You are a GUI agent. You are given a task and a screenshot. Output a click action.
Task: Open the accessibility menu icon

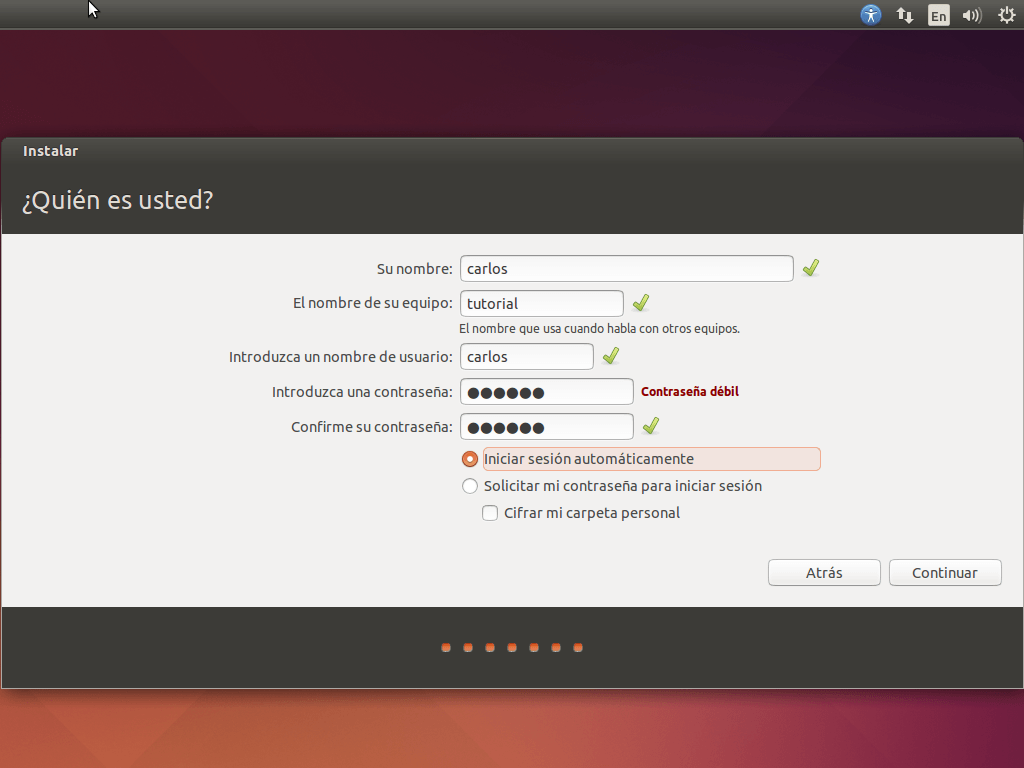click(871, 14)
